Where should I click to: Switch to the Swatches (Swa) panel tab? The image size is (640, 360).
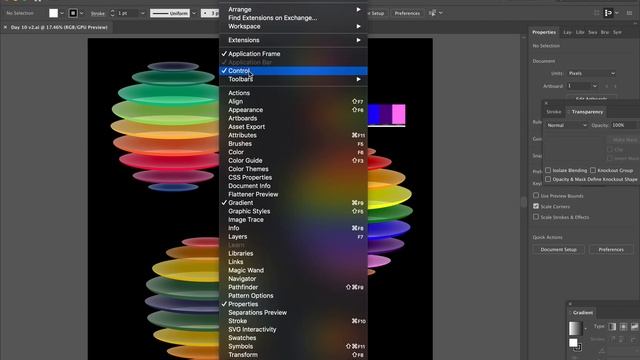(x=593, y=32)
